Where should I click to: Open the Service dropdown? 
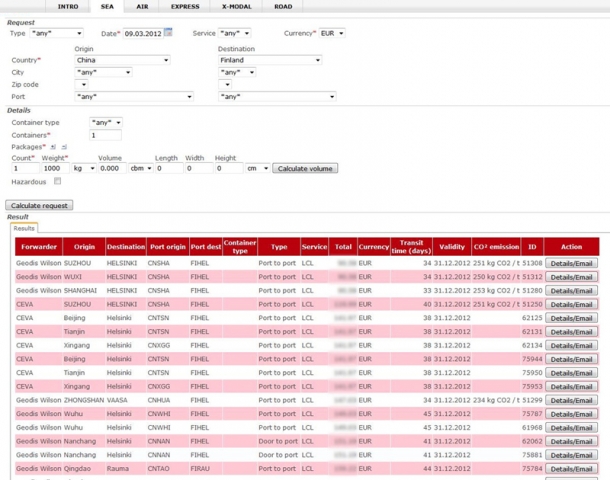[x=234, y=33]
